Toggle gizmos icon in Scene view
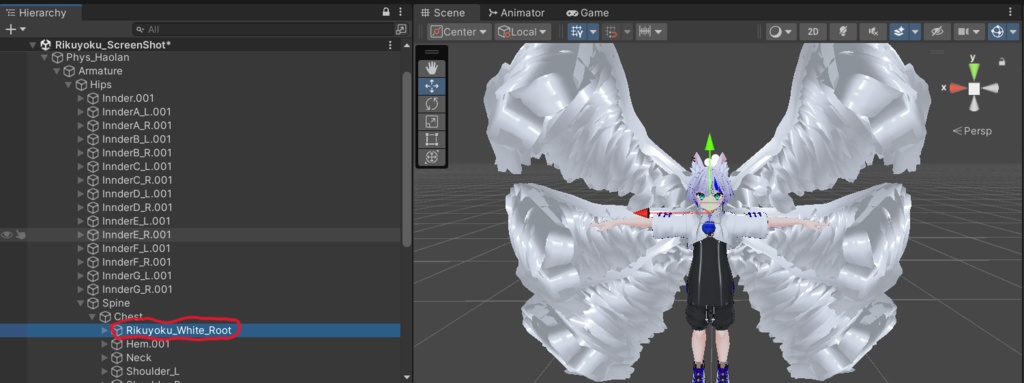1024x383 pixels. point(997,31)
